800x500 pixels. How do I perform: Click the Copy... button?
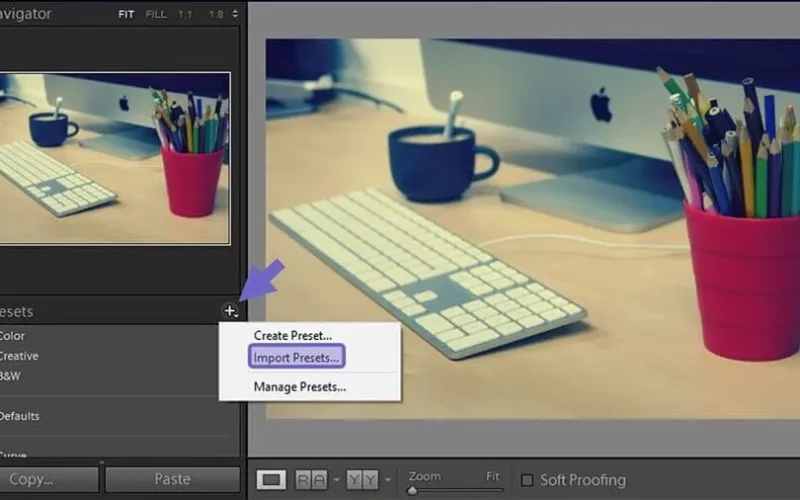(48, 480)
